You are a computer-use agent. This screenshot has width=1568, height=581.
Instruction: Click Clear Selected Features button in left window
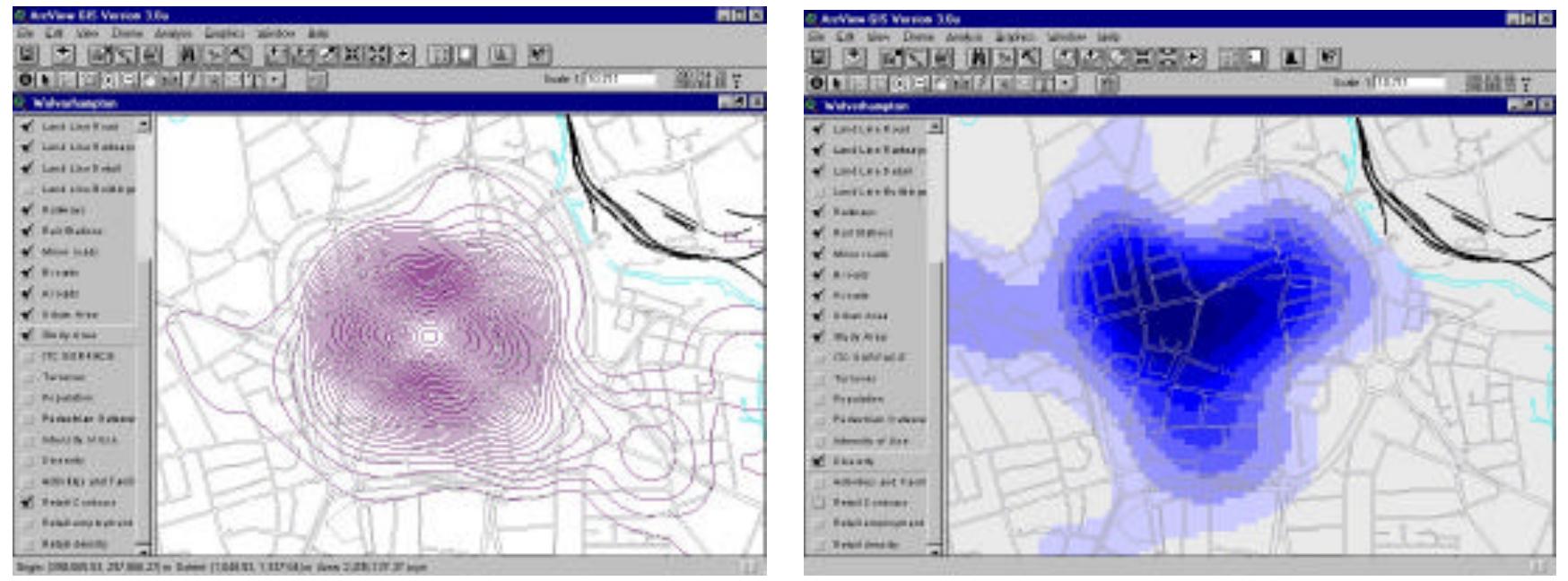coord(466,55)
